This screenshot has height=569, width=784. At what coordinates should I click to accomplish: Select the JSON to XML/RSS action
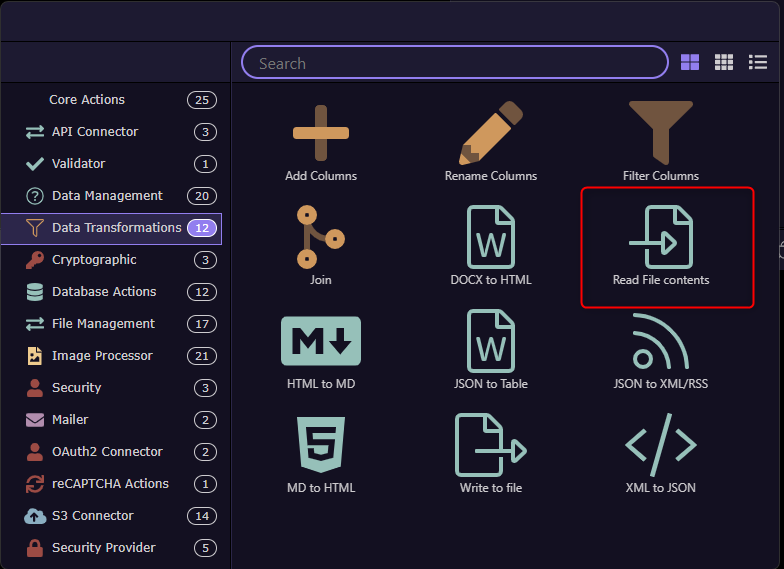click(x=660, y=341)
